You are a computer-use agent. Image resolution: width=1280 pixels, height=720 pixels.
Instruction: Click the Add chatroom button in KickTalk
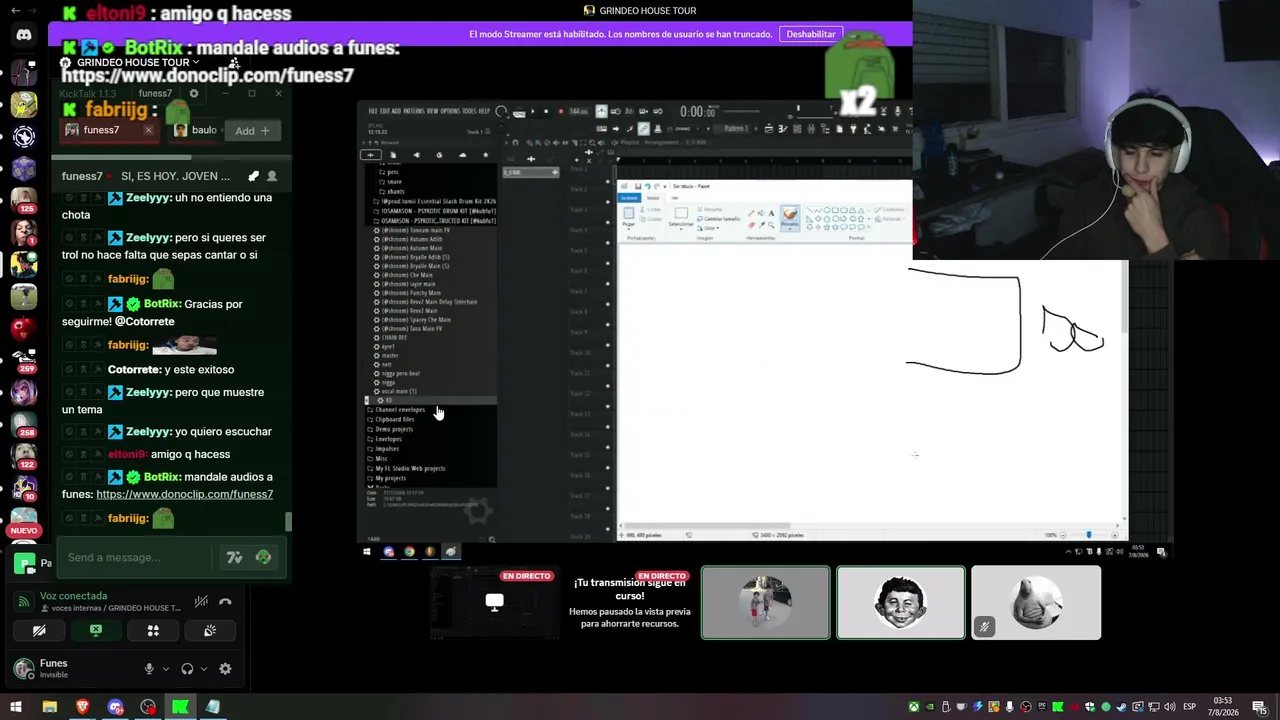click(x=253, y=130)
